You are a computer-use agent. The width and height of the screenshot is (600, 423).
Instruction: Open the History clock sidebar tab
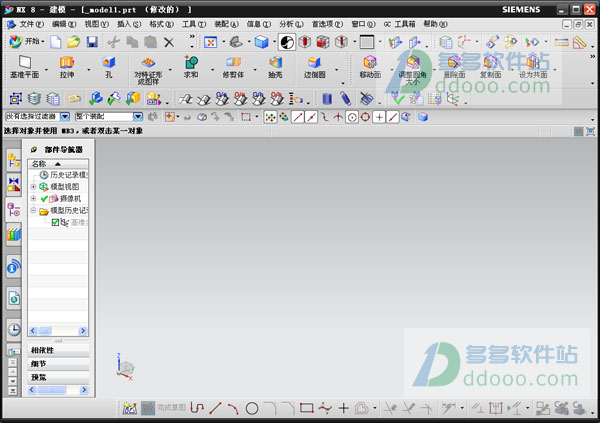pos(14,330)
